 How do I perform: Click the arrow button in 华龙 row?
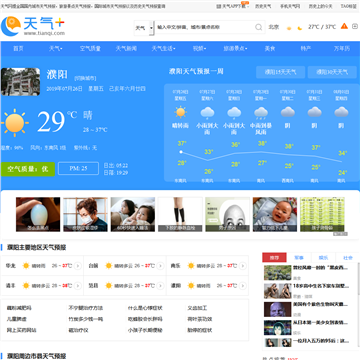pyautogui.click(x=78, y=266)
